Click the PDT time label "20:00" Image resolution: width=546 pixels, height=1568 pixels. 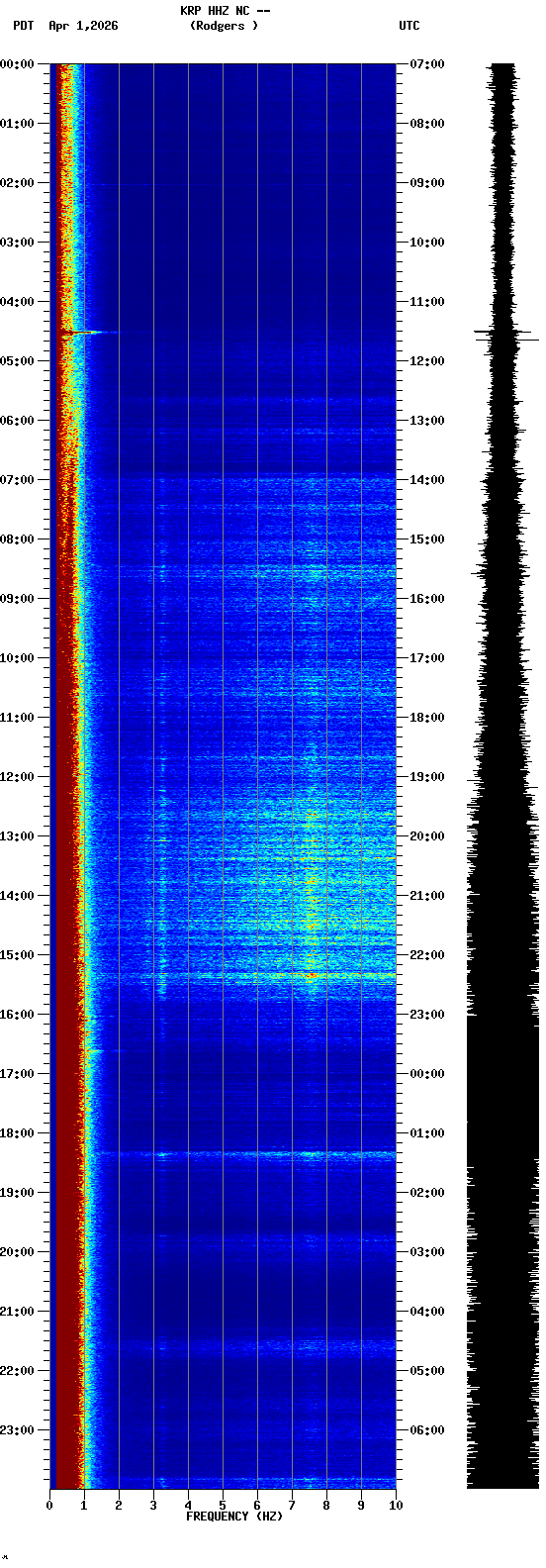17,1252
